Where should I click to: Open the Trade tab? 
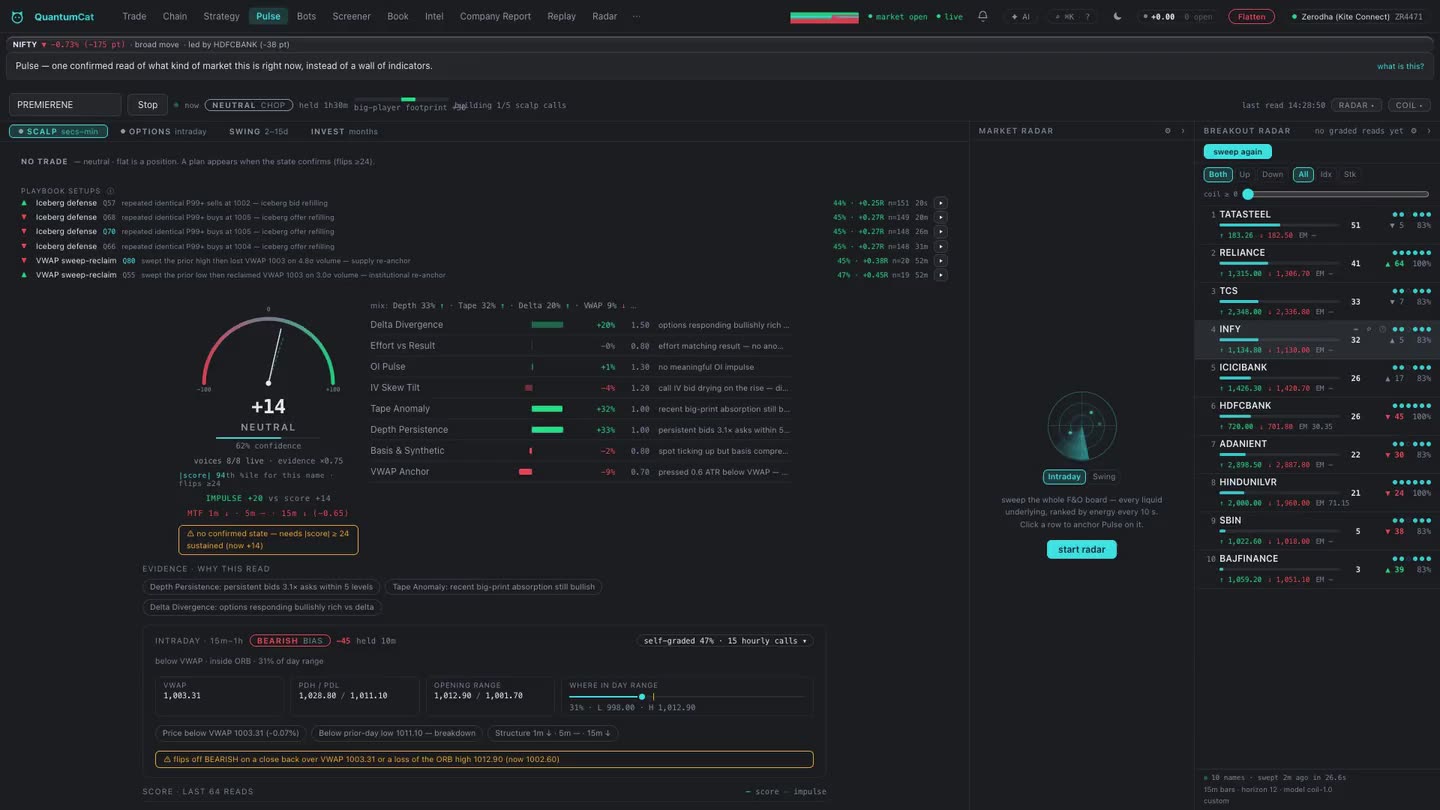(134, 16)
